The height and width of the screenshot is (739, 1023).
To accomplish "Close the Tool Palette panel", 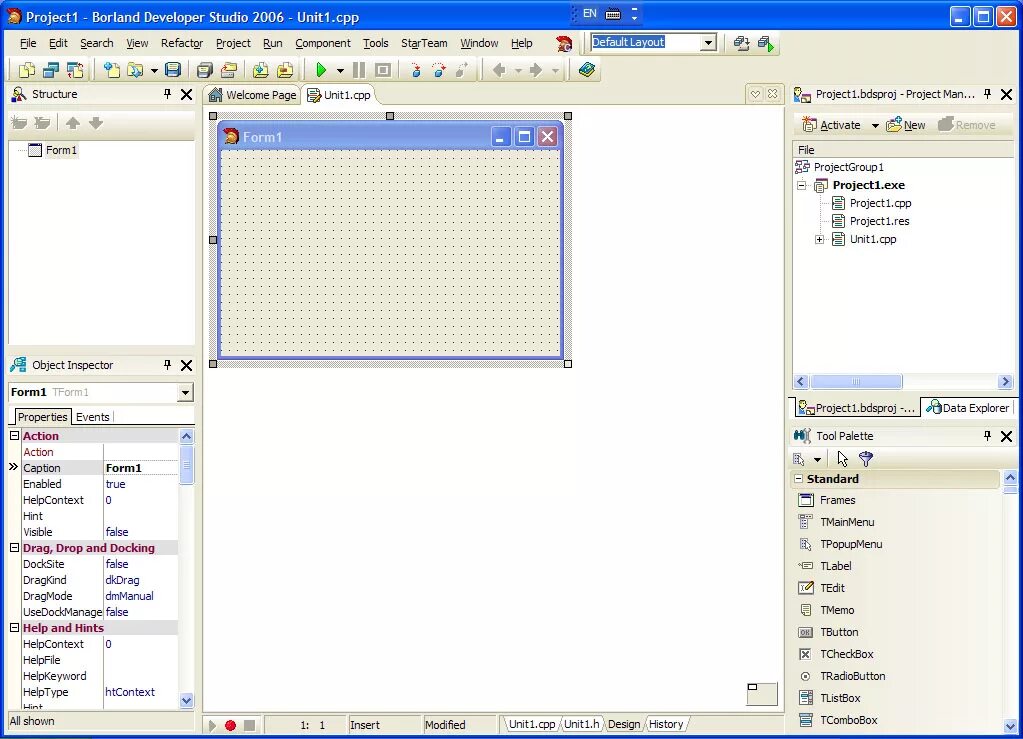I will pyautogui.click(x=1007, y=436).
